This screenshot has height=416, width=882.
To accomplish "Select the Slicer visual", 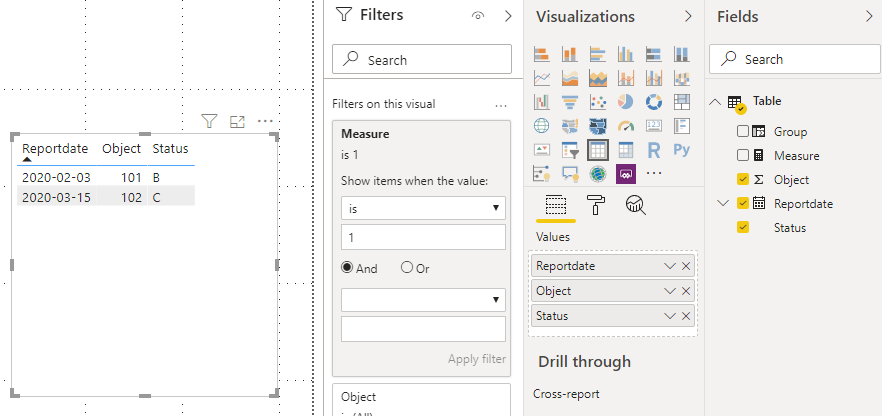I will (x=569, y=150).
